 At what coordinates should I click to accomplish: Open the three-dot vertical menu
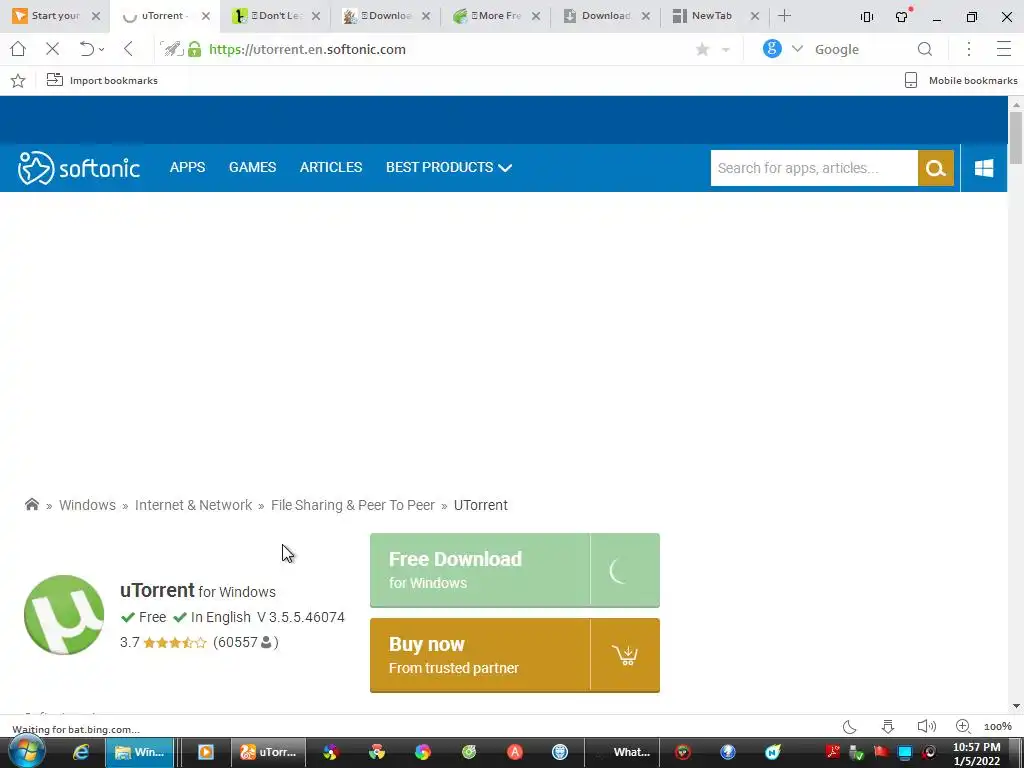[x=969, y=49]
